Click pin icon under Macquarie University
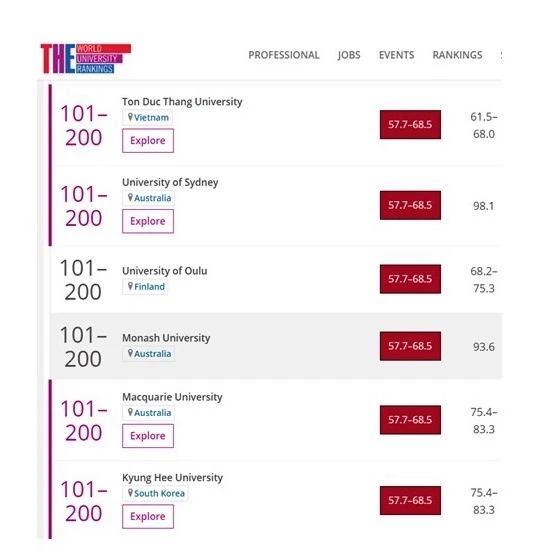 click(130, 412)
